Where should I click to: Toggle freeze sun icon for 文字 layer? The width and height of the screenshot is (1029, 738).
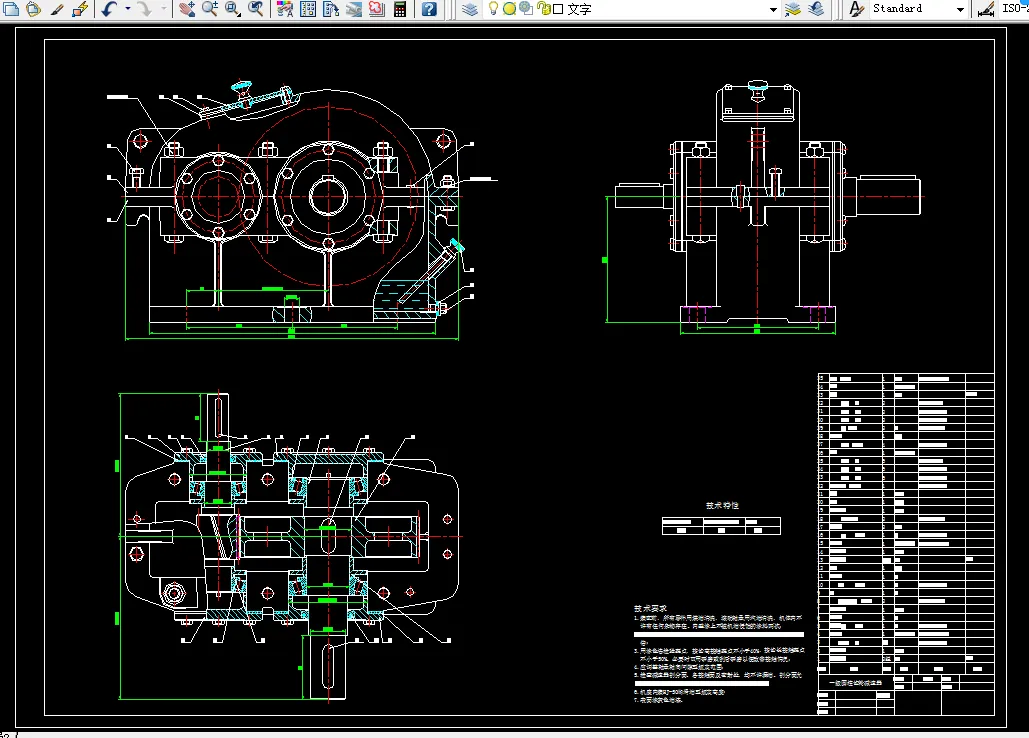tap(509, 9)
